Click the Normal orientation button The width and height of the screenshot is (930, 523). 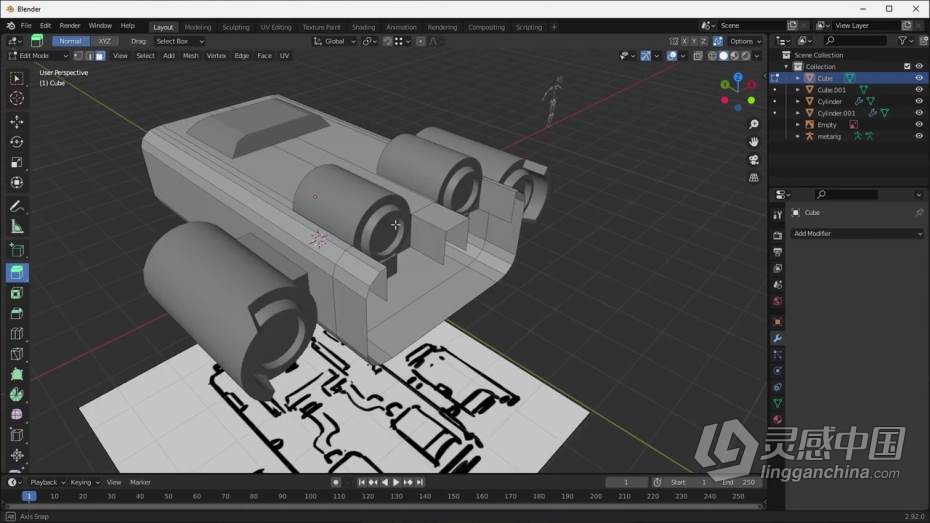pyautogui.click(x=71, y=42)
